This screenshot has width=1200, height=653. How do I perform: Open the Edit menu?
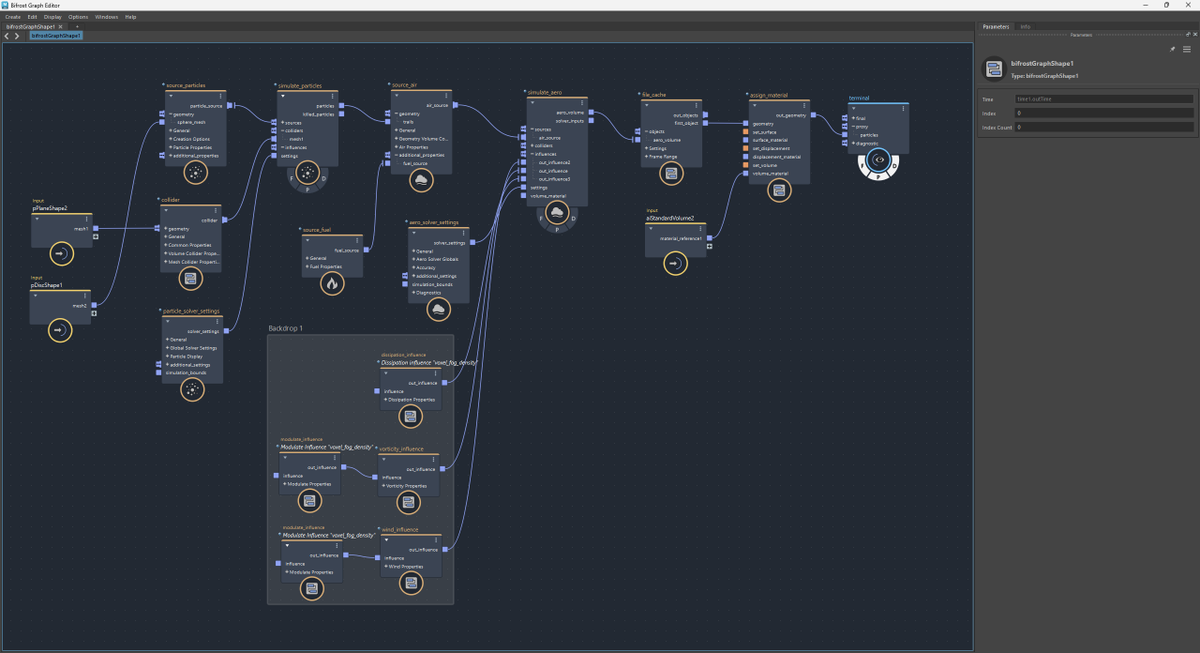[x=33, y=17]
